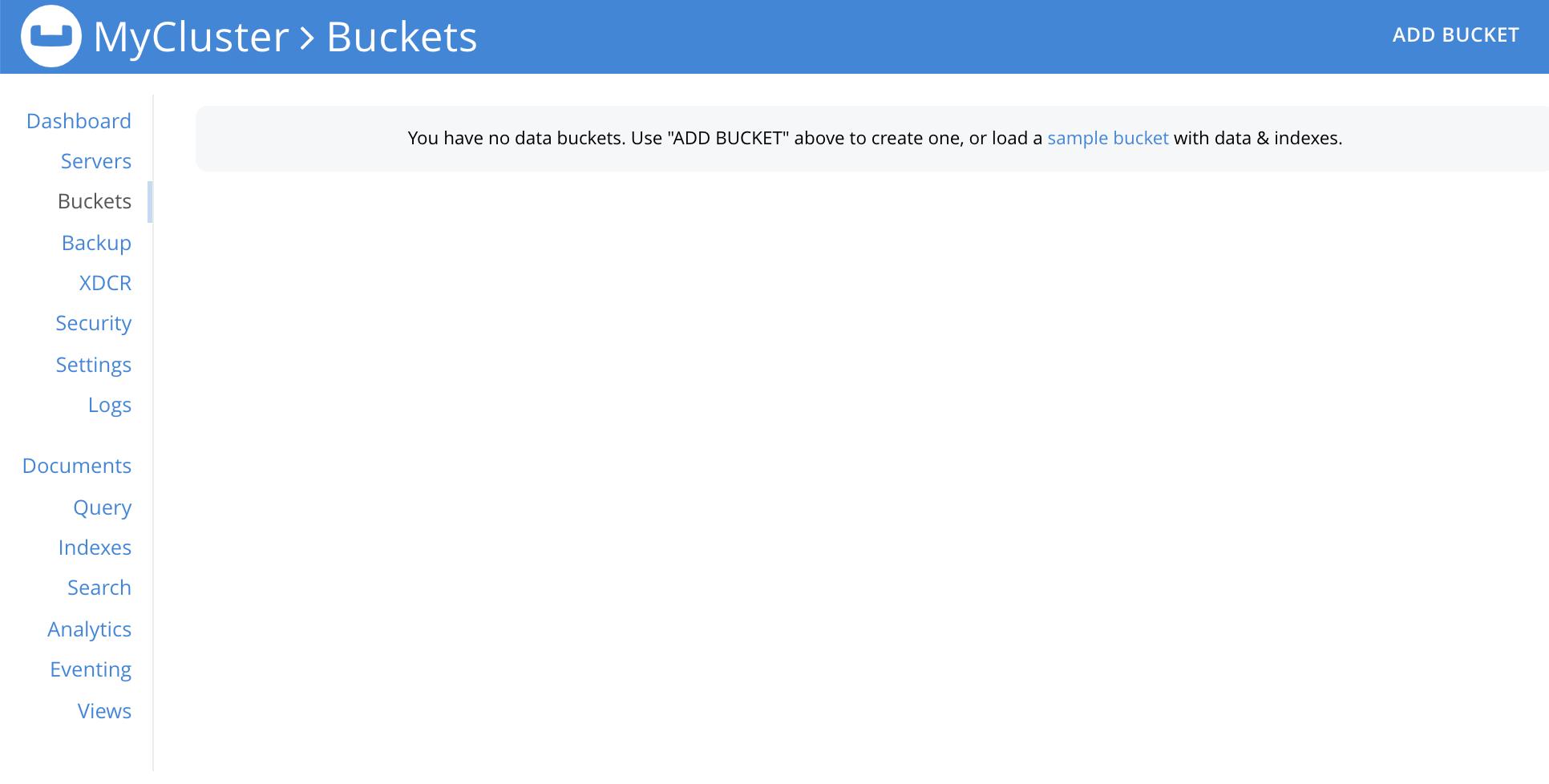View the cluster Logs
This screenshot has width=1549, height=784.
(x=110, y=405)
